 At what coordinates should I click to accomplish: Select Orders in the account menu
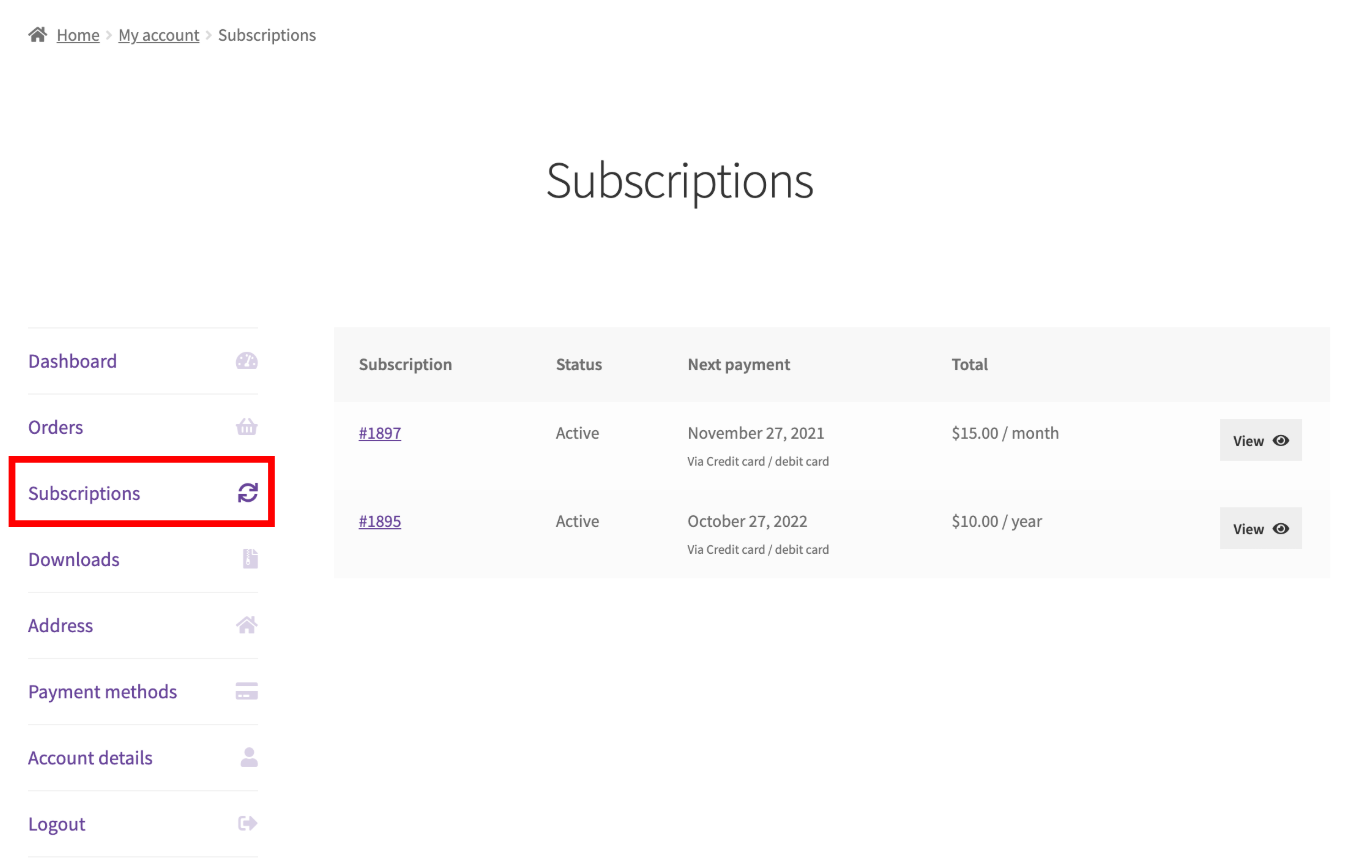tap(55, 426)
